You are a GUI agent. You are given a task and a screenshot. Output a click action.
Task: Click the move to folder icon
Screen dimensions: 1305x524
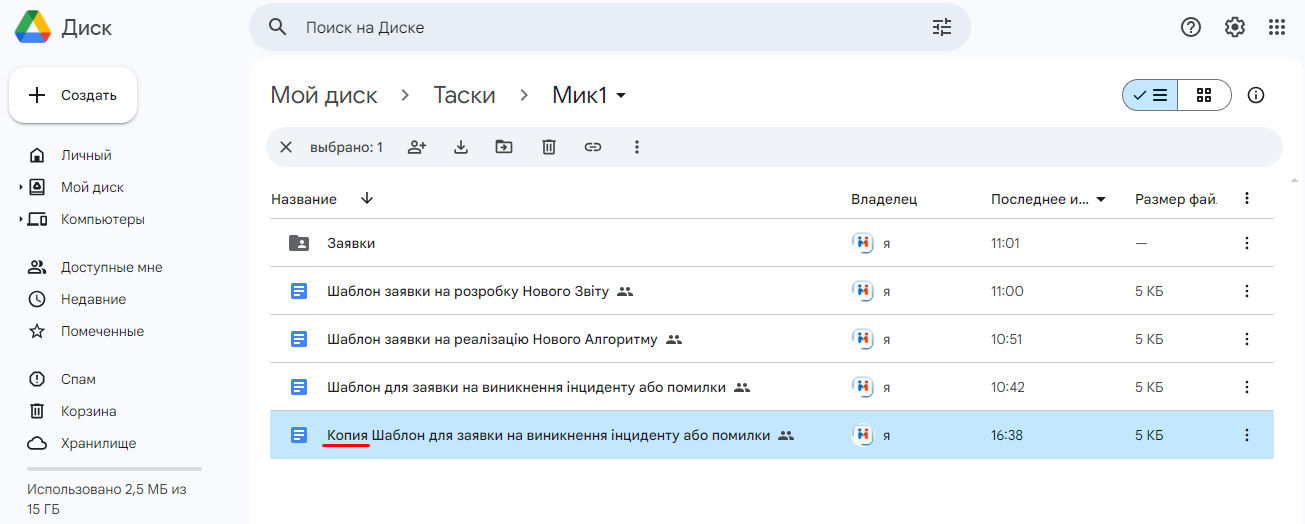(504, 147)
